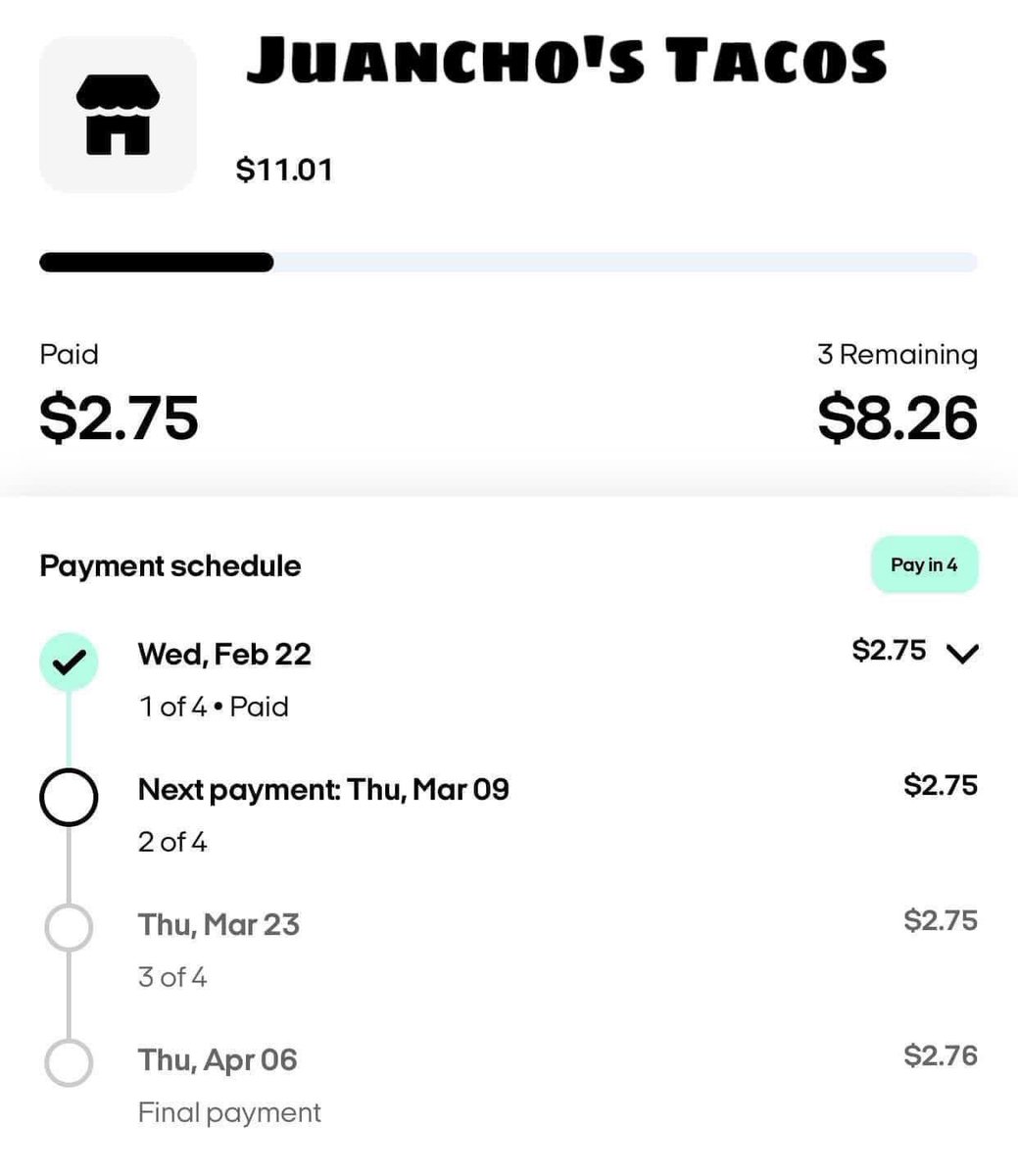Tap the storefront merchant icon
This screenshot has height=1176, width=1018.
coord(118,115)
